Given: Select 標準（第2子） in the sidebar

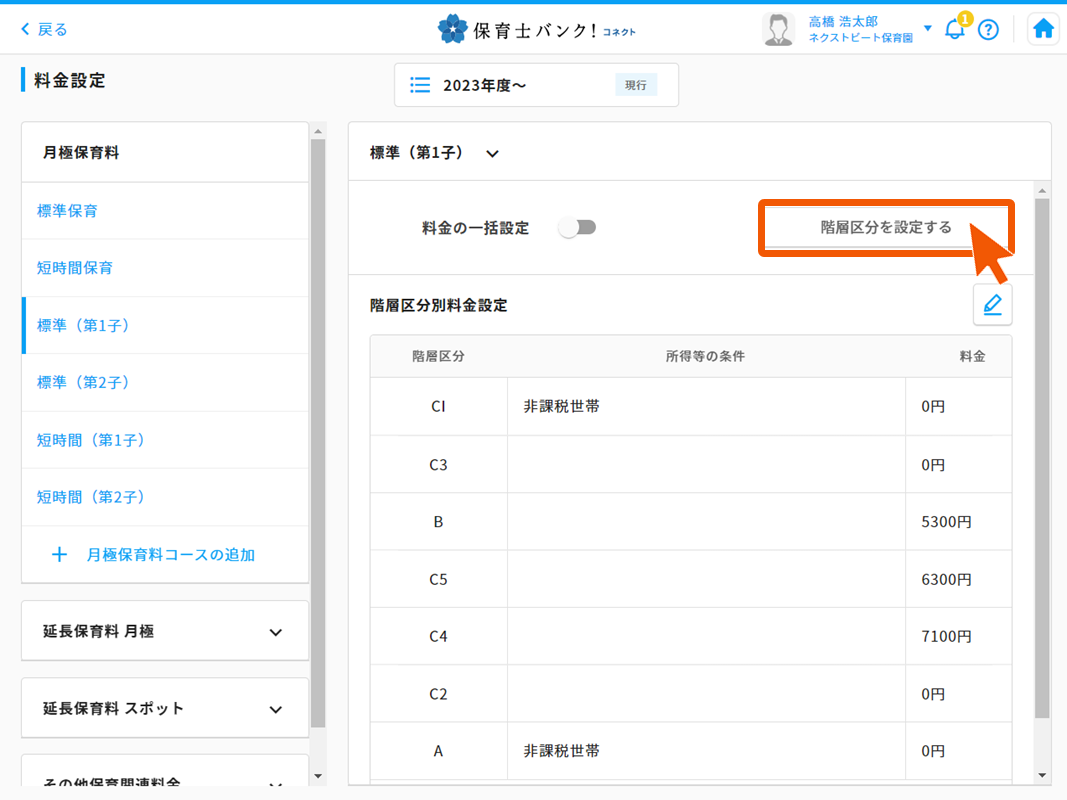Looking at the screenshot, I should [83, 382].
